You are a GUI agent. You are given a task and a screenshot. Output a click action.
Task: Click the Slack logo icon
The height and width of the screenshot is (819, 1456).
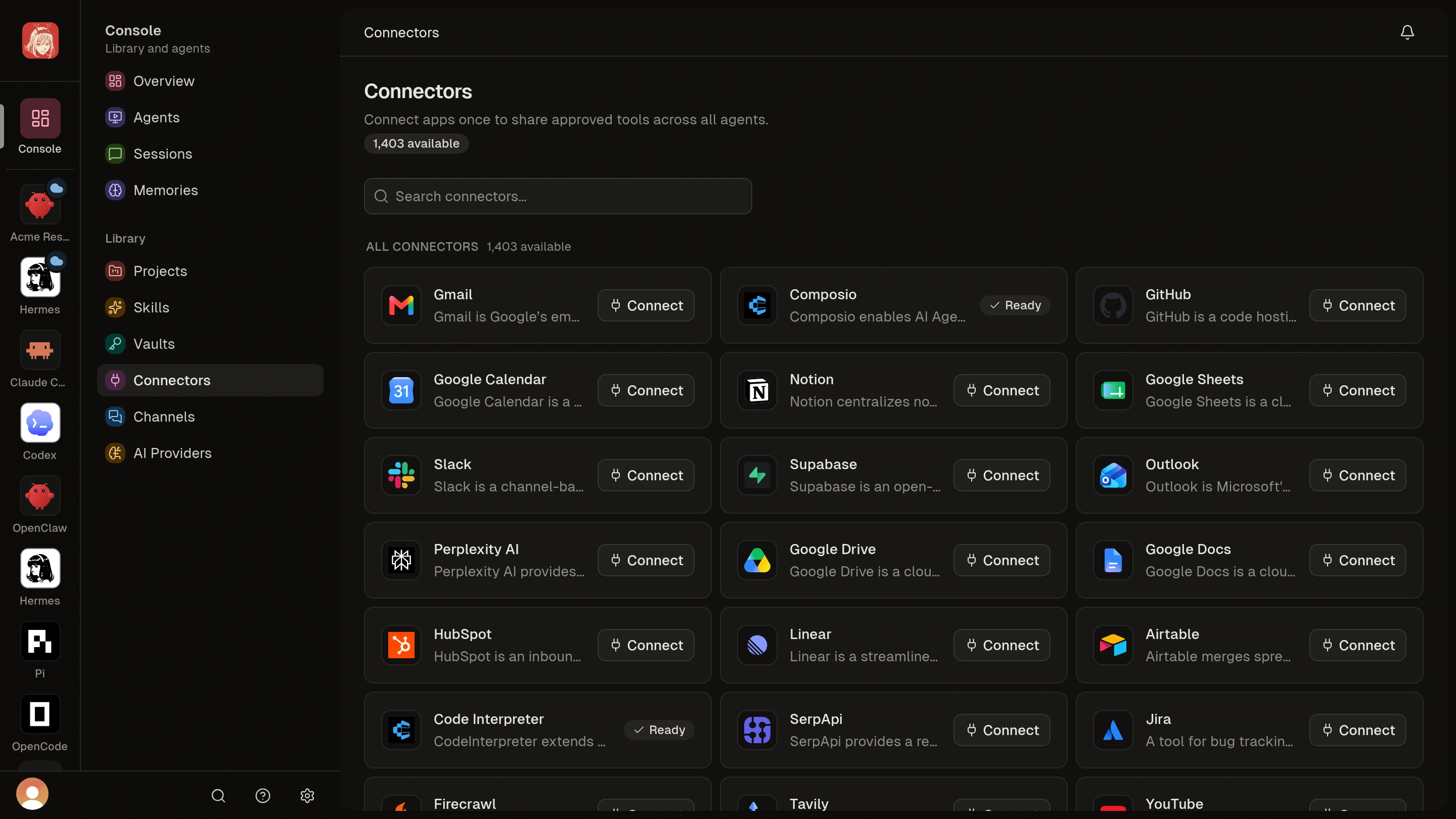[x=401, y=475]
